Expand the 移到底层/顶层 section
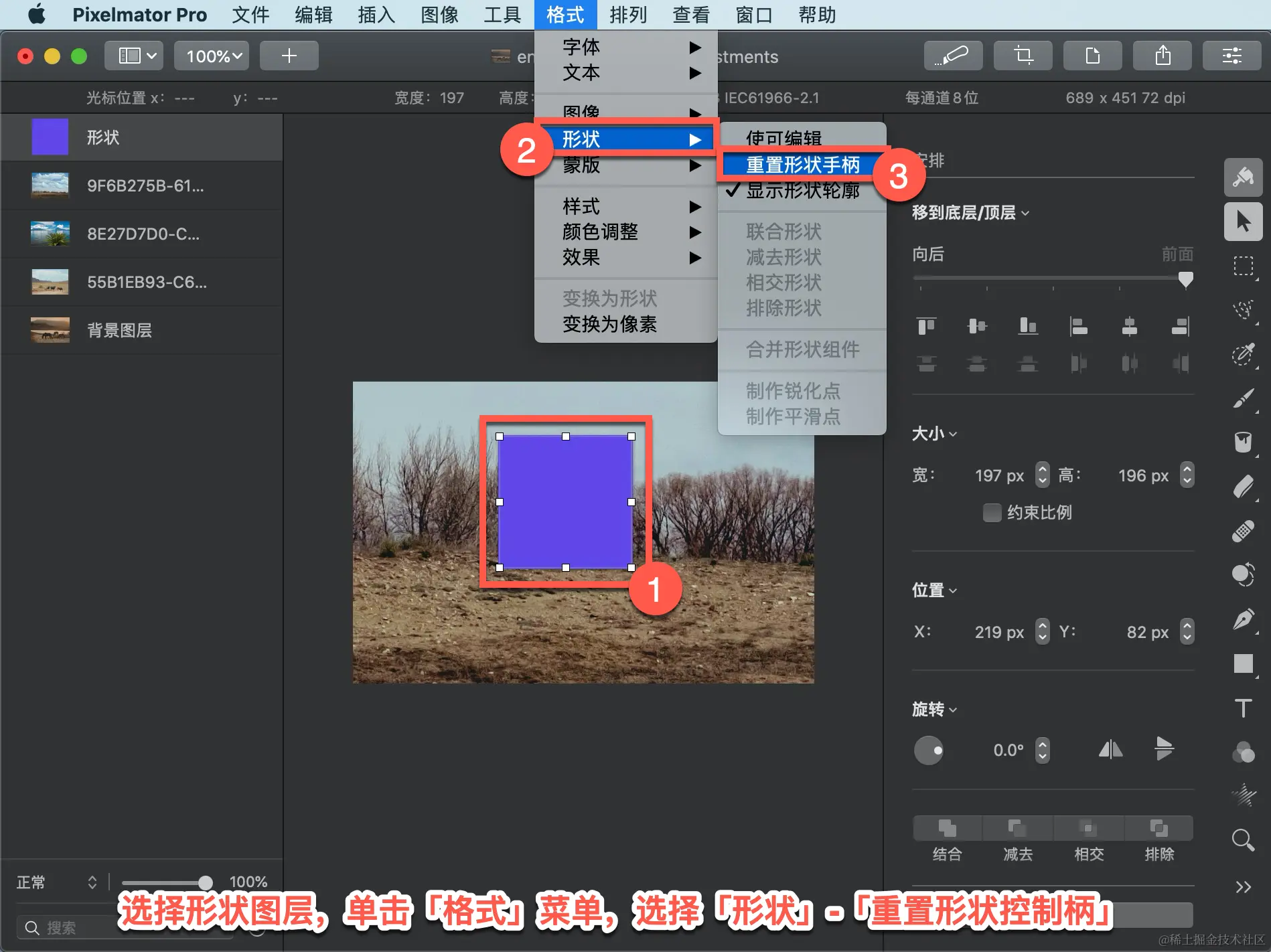 971,213
